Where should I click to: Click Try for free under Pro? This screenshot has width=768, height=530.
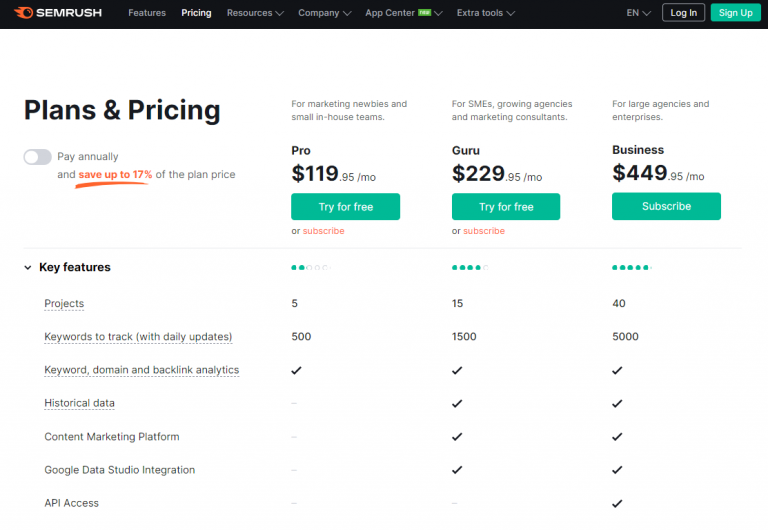coord(345,207)
